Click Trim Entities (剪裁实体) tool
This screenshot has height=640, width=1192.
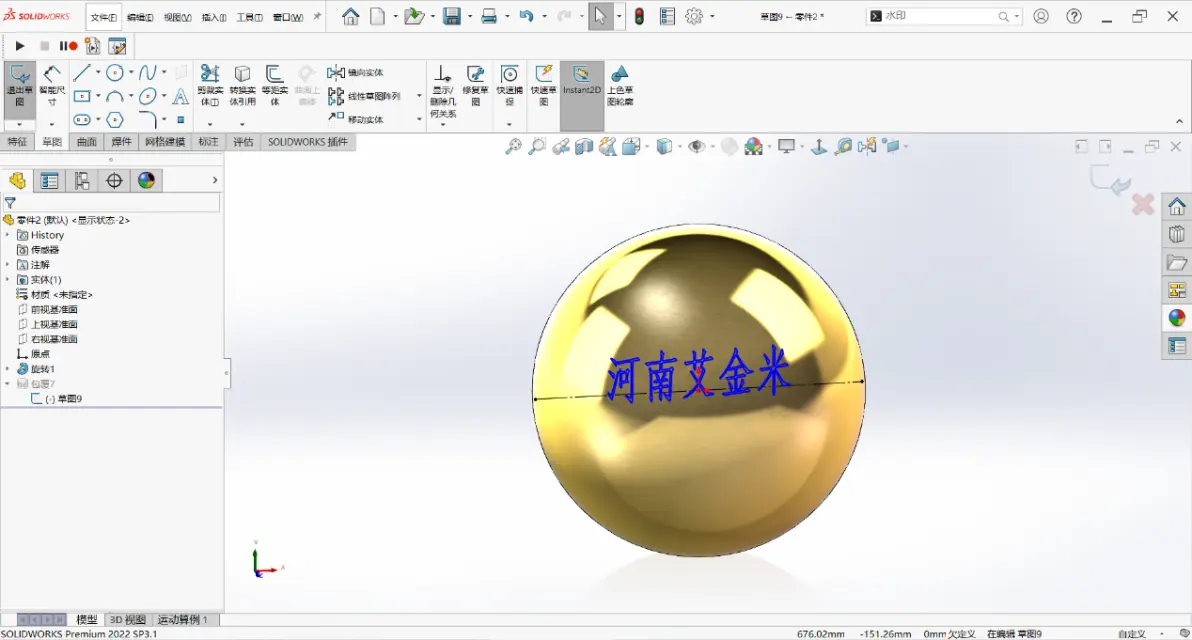[210, 85]
